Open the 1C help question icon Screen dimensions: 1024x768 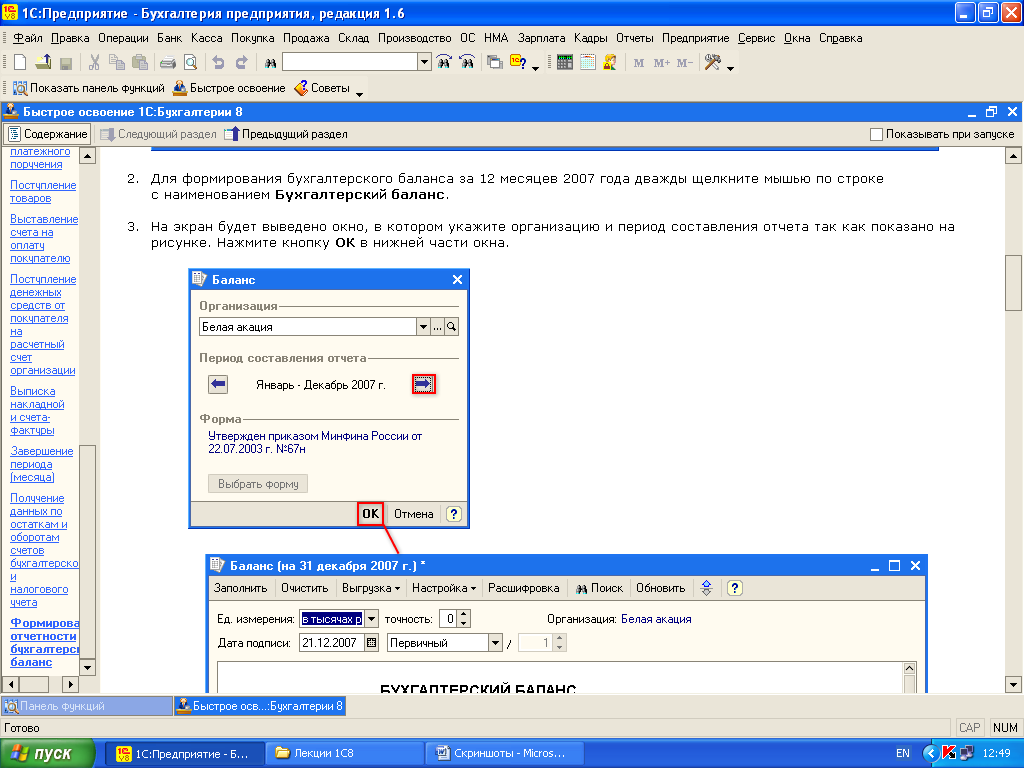click(519, 63)
